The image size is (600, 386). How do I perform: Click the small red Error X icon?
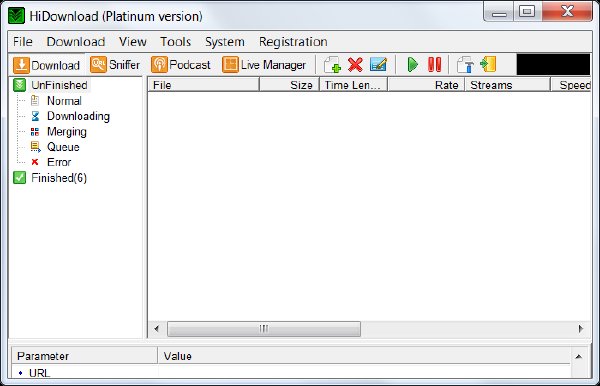point(35,162)
